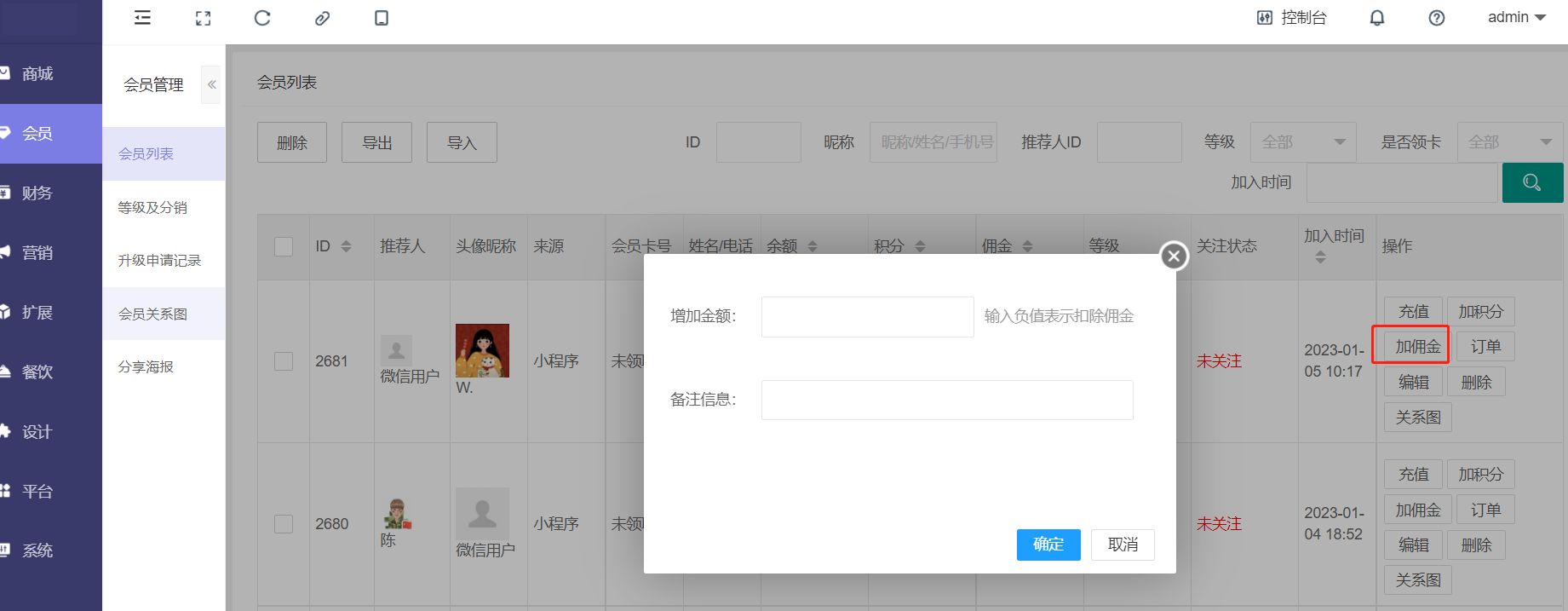Check the select-all checkbox in table header
This screenshot has height=611, width=1568.
tap(284, 246)
